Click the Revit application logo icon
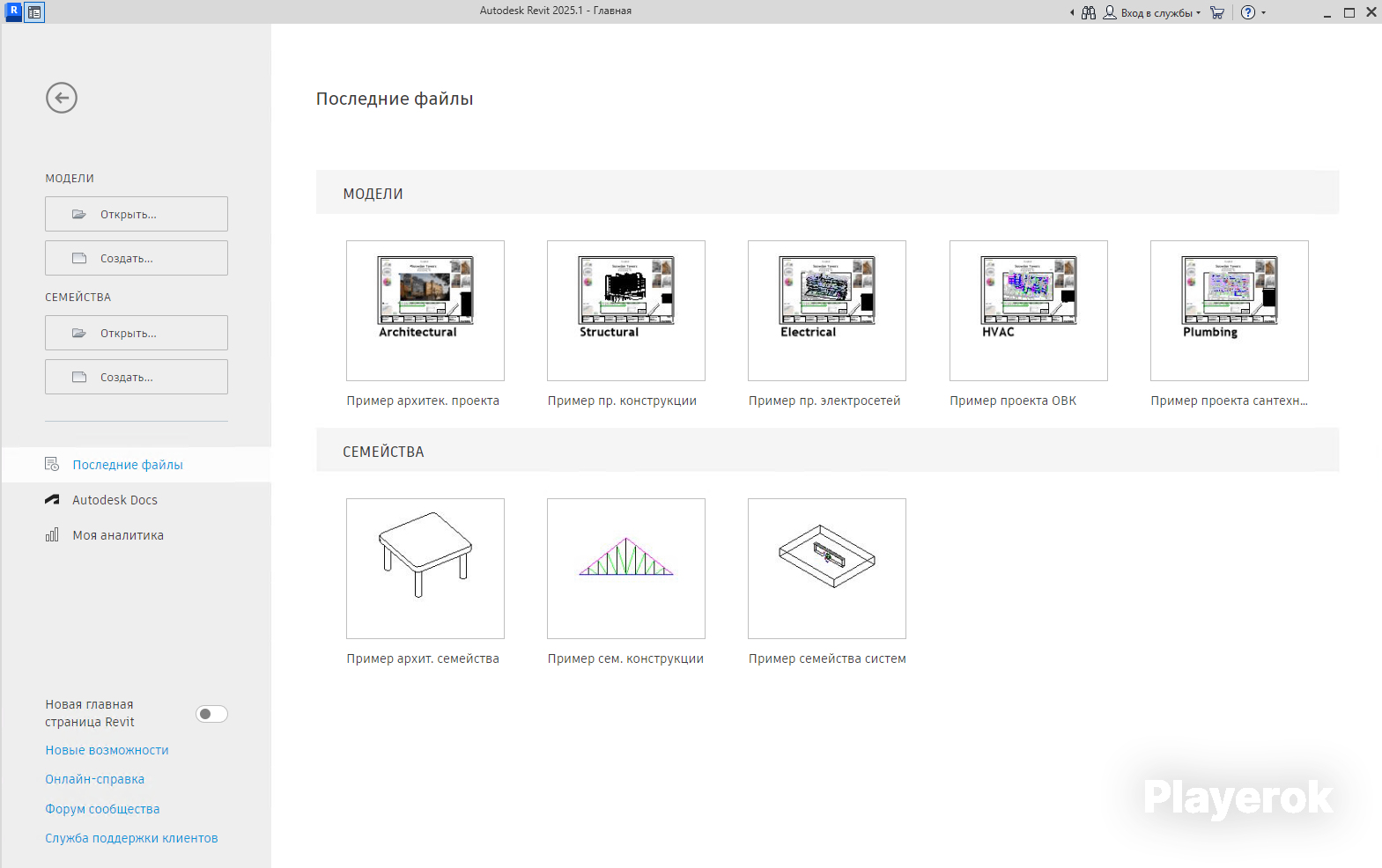Image resolution: width=1382 pixels, height=868 pixels. click(x=13, y=11)
